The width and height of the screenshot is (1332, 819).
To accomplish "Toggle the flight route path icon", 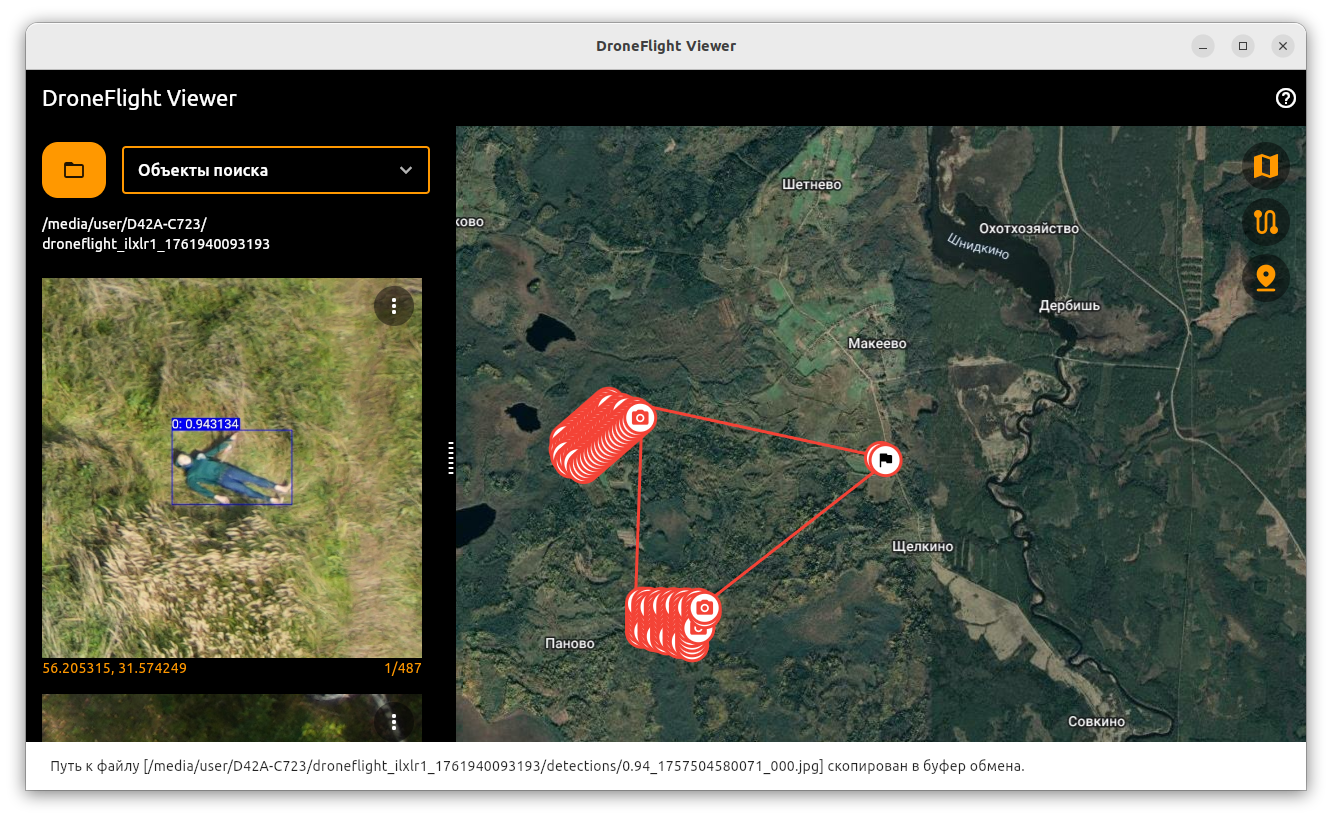I will (x=1266, y=222).
